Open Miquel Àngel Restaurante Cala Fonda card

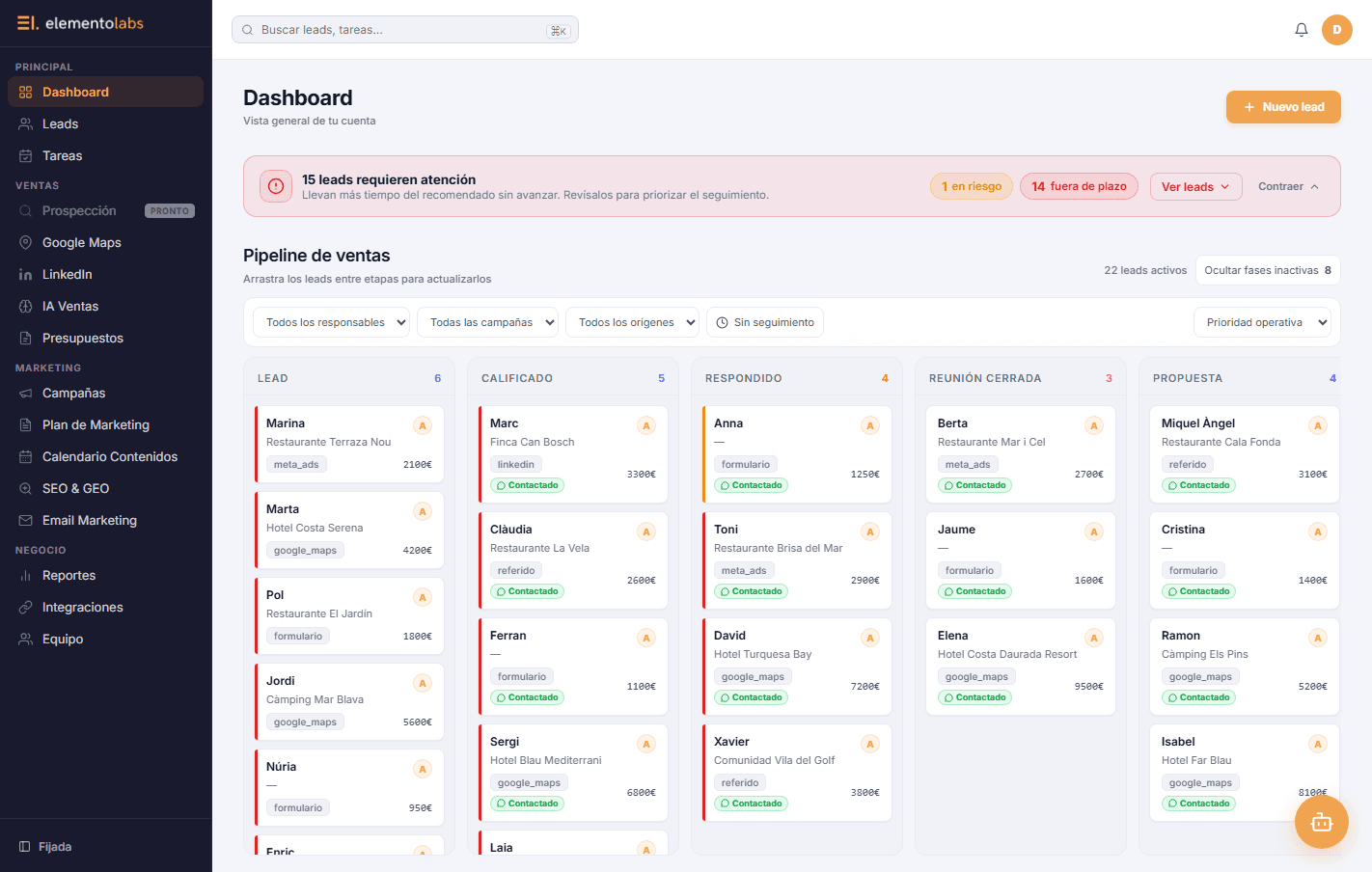[x=1245, y=454]
